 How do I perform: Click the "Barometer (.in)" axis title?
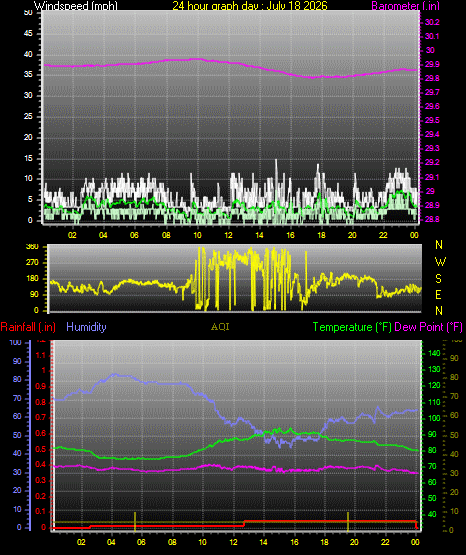pos(405,6)
